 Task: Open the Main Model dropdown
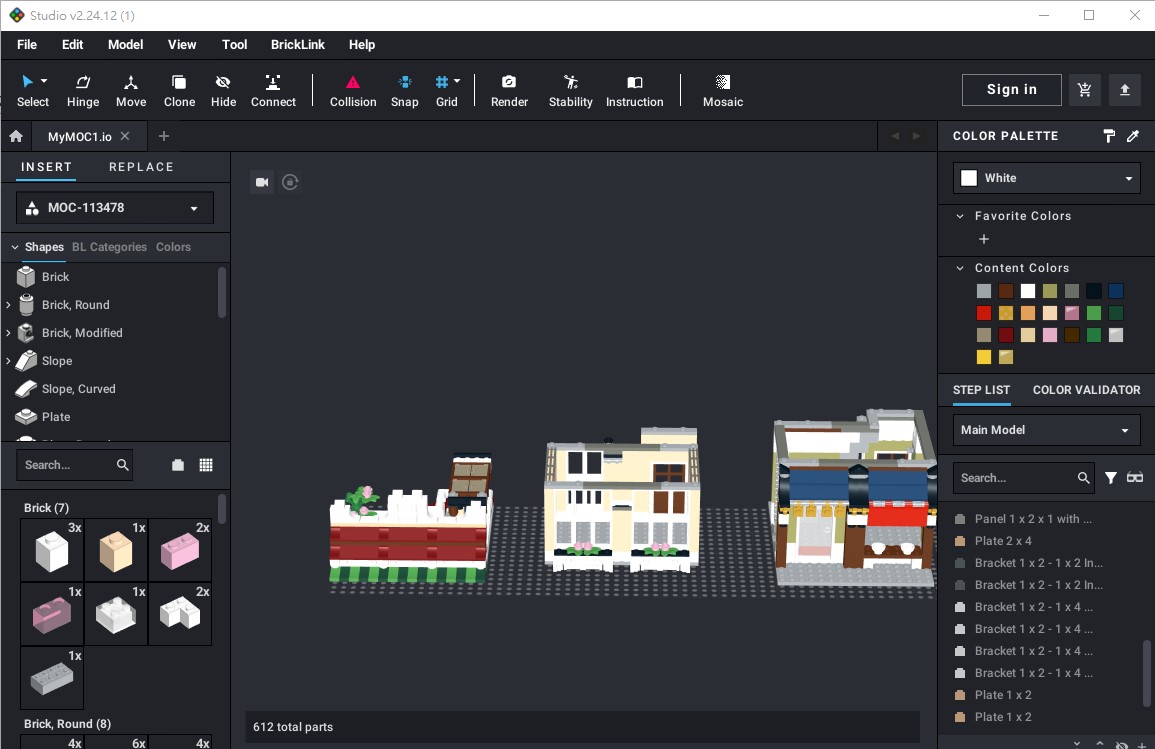click(1046, 430)
